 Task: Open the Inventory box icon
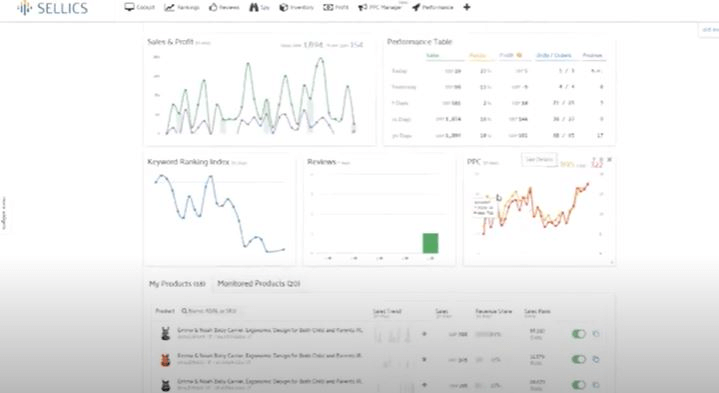click(284, 7)
